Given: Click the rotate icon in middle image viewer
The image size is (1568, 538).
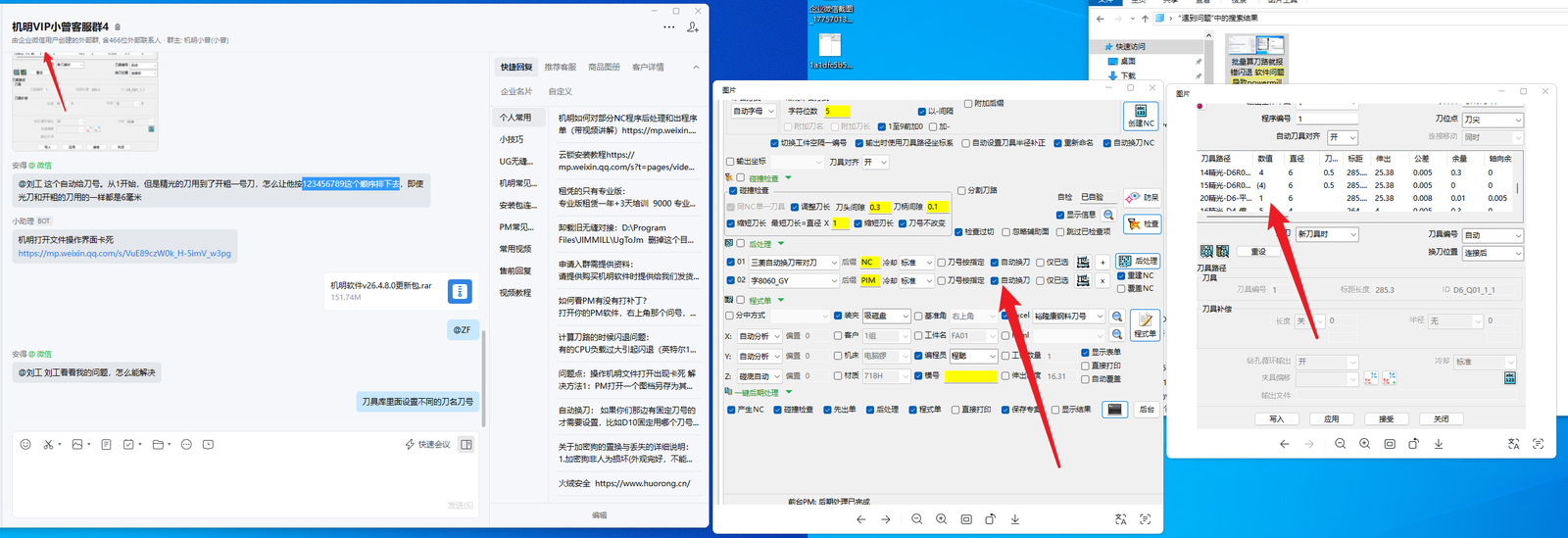Looking at the screenshot, I should 990,519.
